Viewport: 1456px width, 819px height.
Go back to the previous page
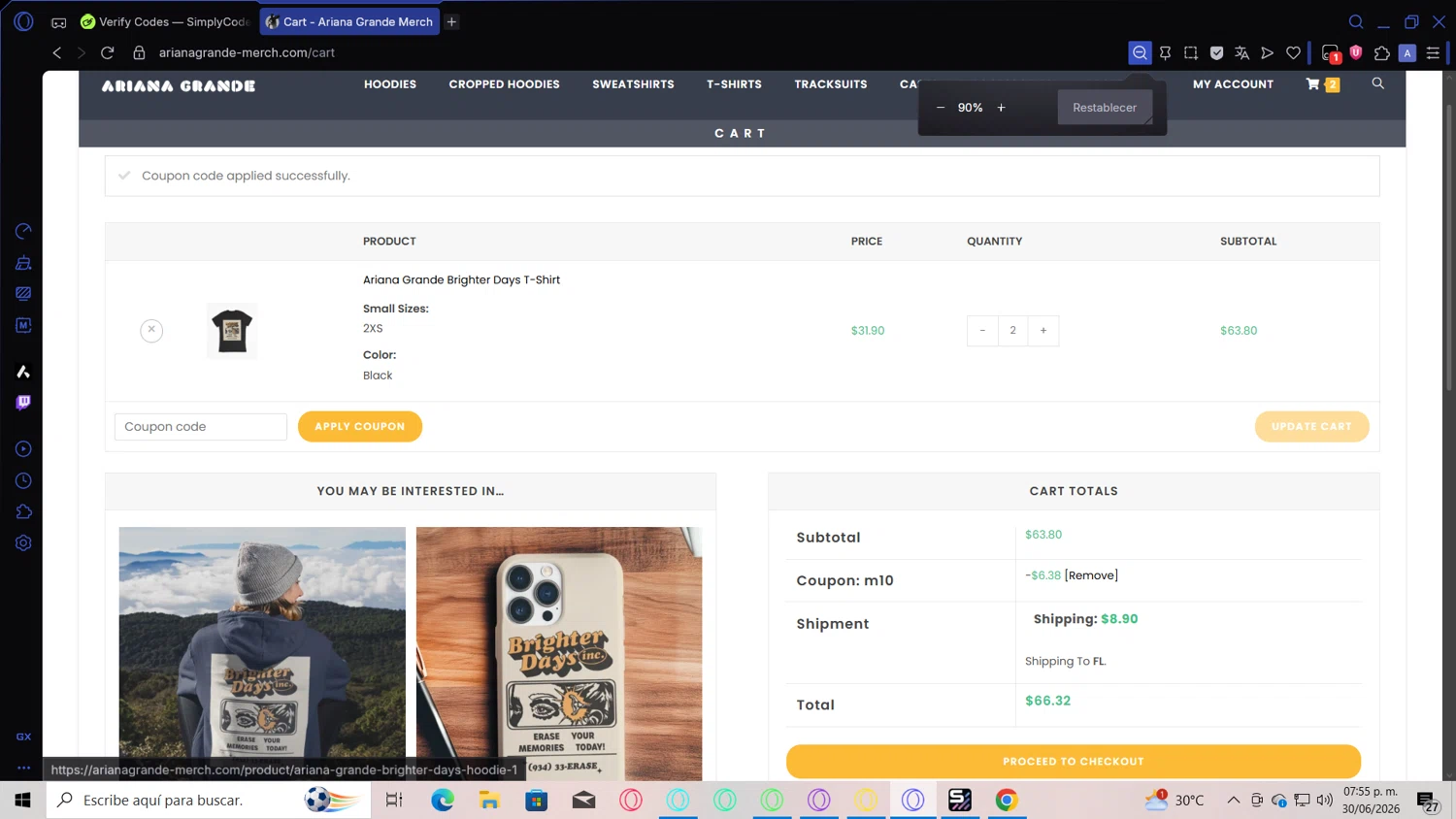point(57,52)
